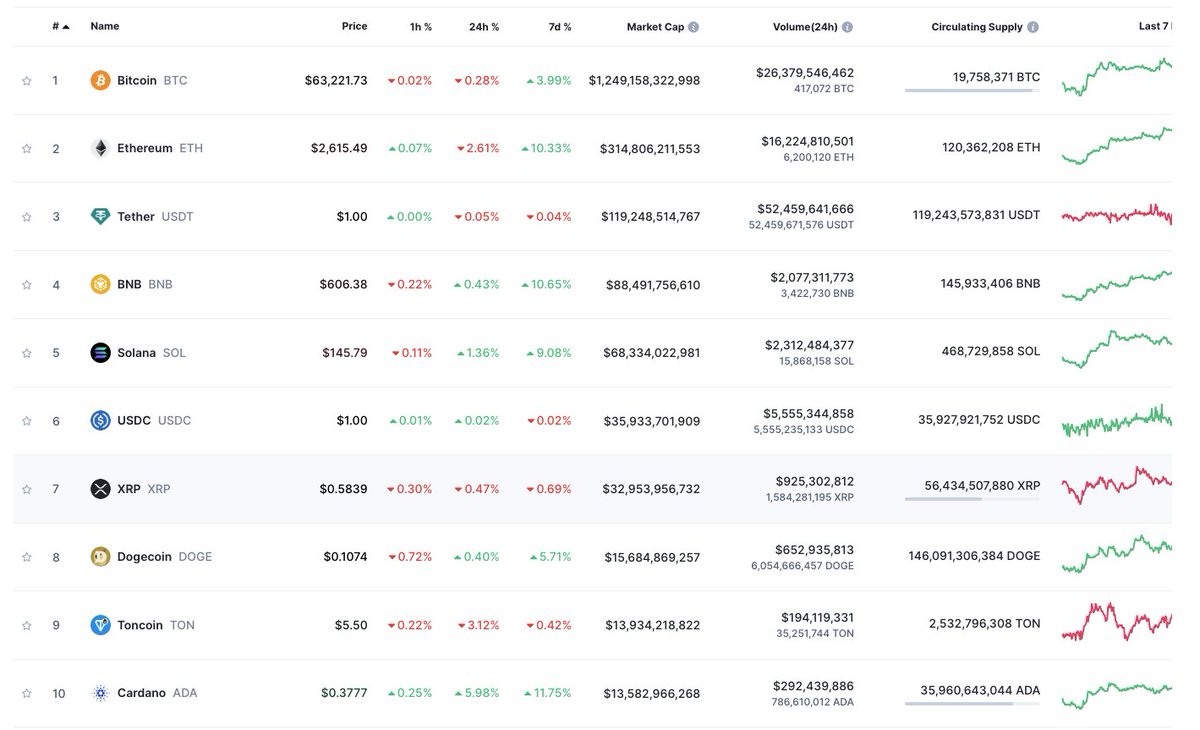Click USDC's circulating supply 35,927,921,752 USDC
The image size is (1200, 730).
979,420
